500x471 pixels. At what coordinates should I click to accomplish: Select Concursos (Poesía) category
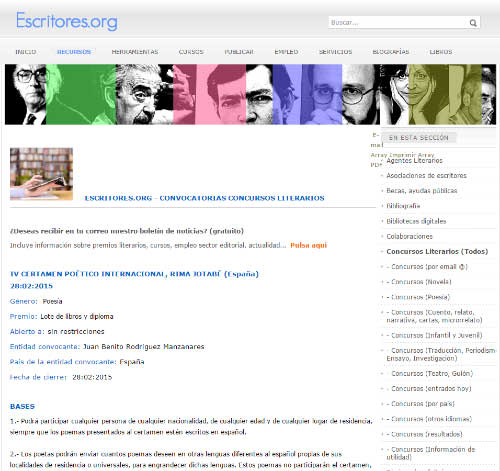(418, 297)
